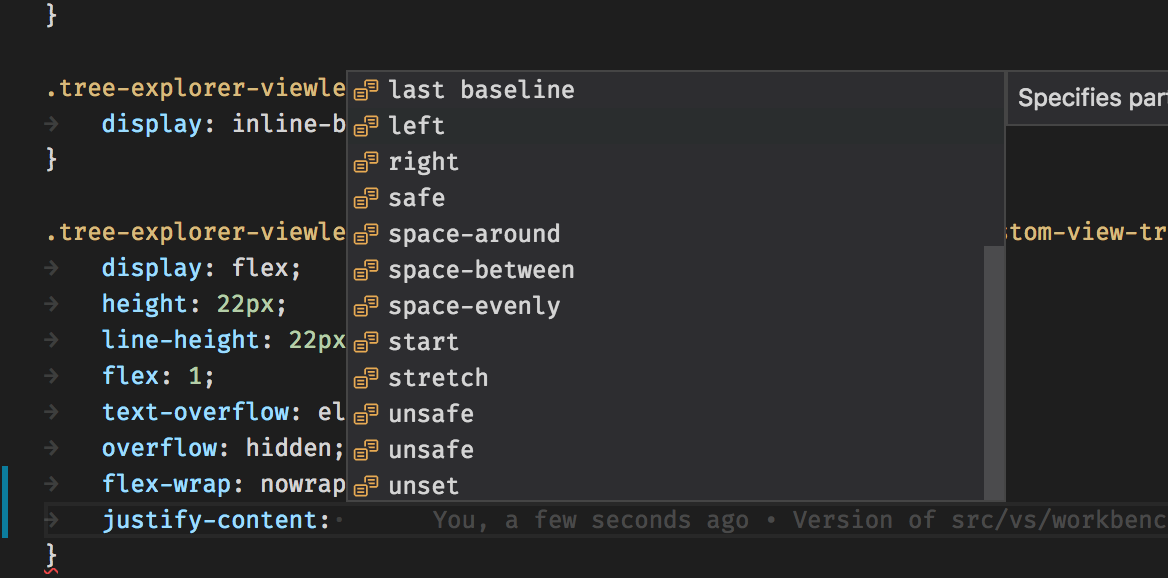
Task: Click the icon next to 'left' in suggestions
Action: coord(364,126)
